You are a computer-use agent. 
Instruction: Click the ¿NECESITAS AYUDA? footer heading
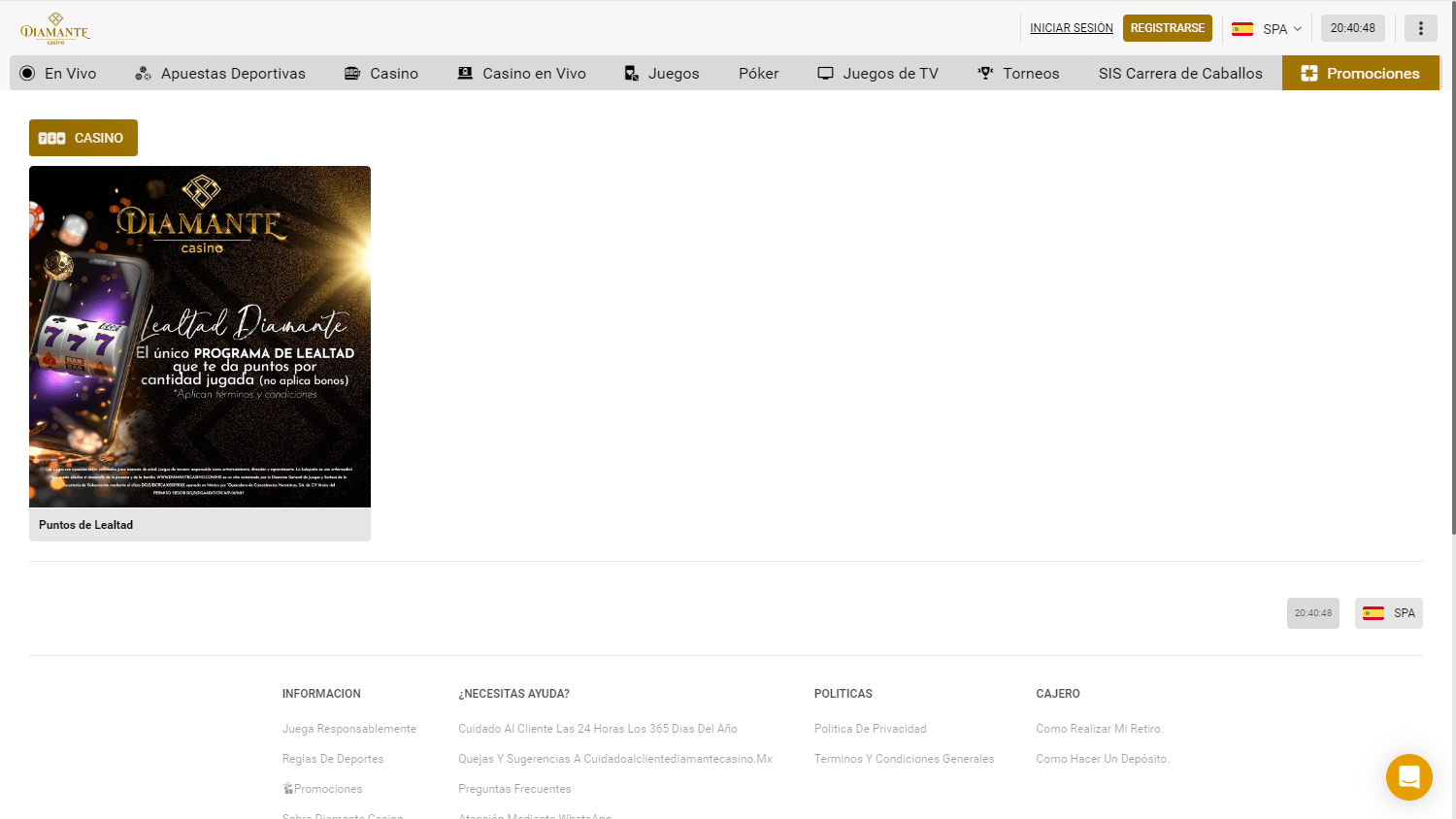[514, 694]
